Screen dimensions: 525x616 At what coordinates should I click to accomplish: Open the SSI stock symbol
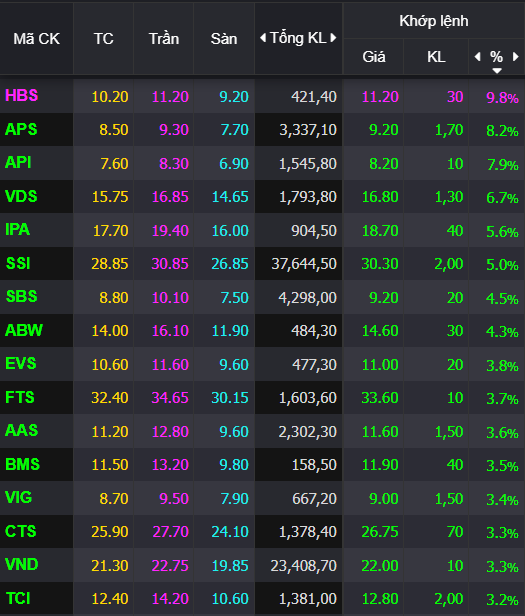click(18, 263)
